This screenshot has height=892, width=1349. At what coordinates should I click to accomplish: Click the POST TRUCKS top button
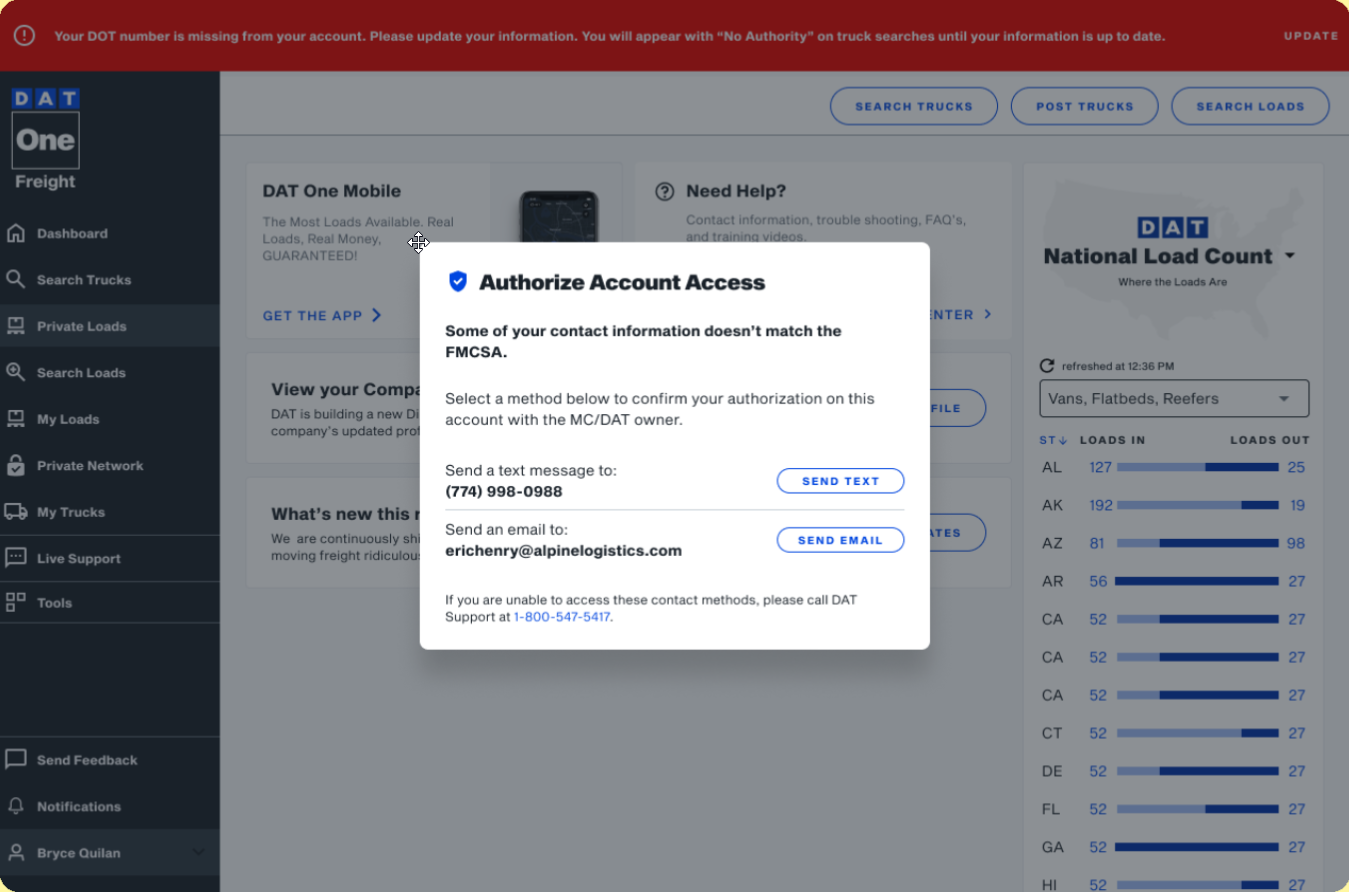(x=1084, y=106)
